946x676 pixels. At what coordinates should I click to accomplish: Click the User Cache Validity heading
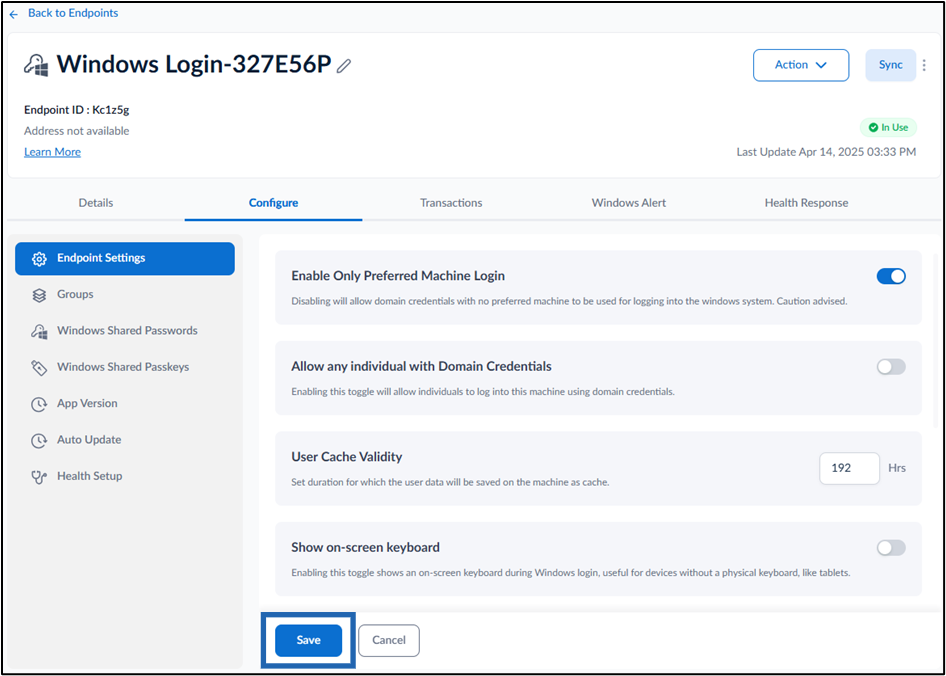point(346,457)
